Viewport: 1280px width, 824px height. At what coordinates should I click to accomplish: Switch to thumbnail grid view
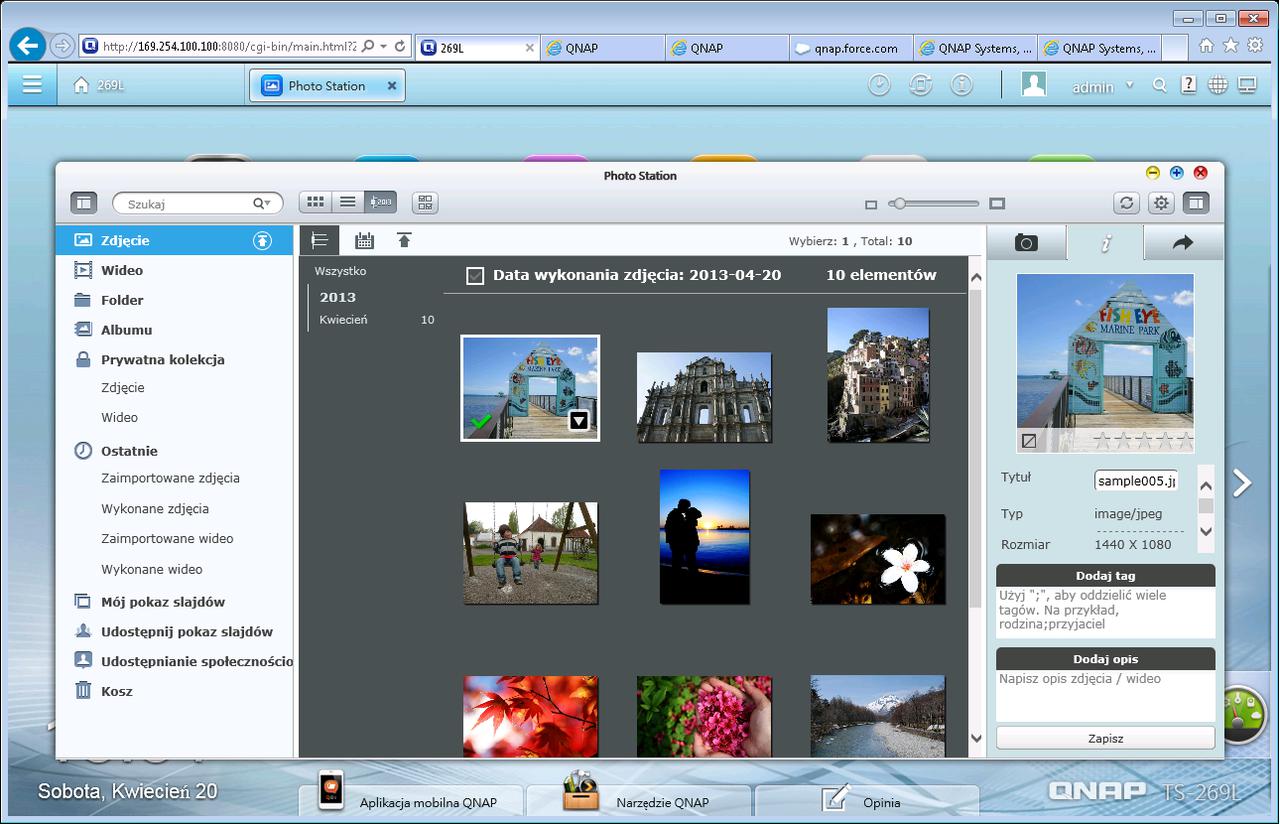click(x=315, y=202)
